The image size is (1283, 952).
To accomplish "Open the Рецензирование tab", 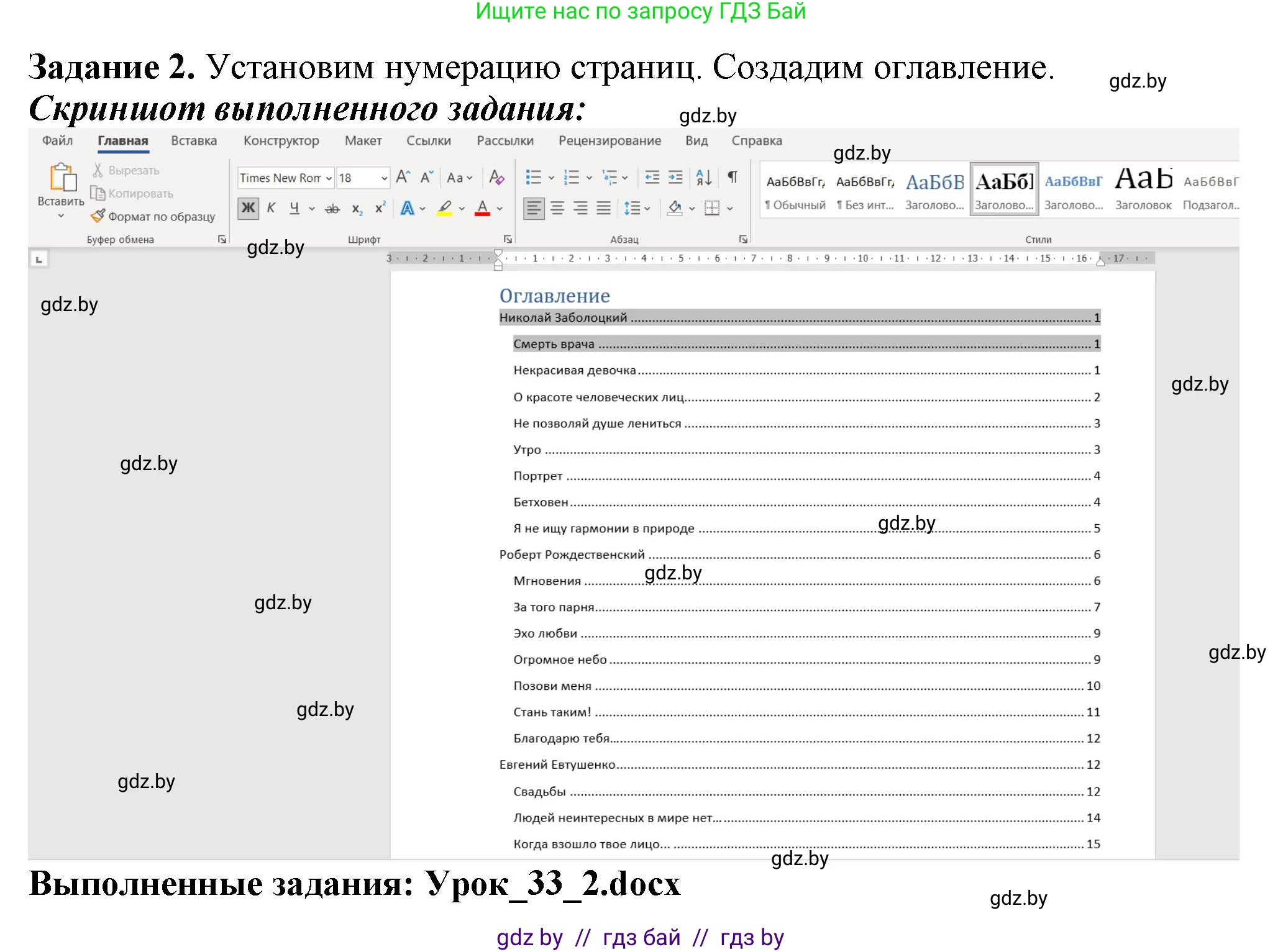I will pos(609,140).
